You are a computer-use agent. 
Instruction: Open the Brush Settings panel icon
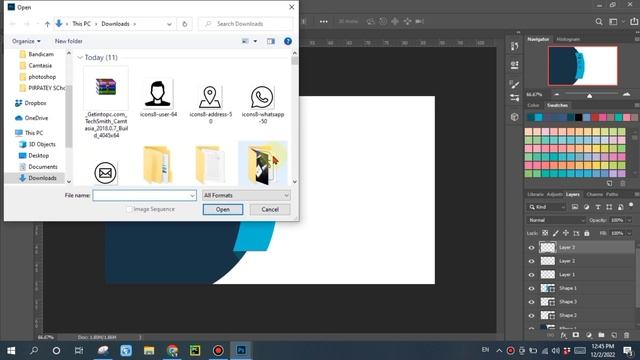[x=515, y=84]
